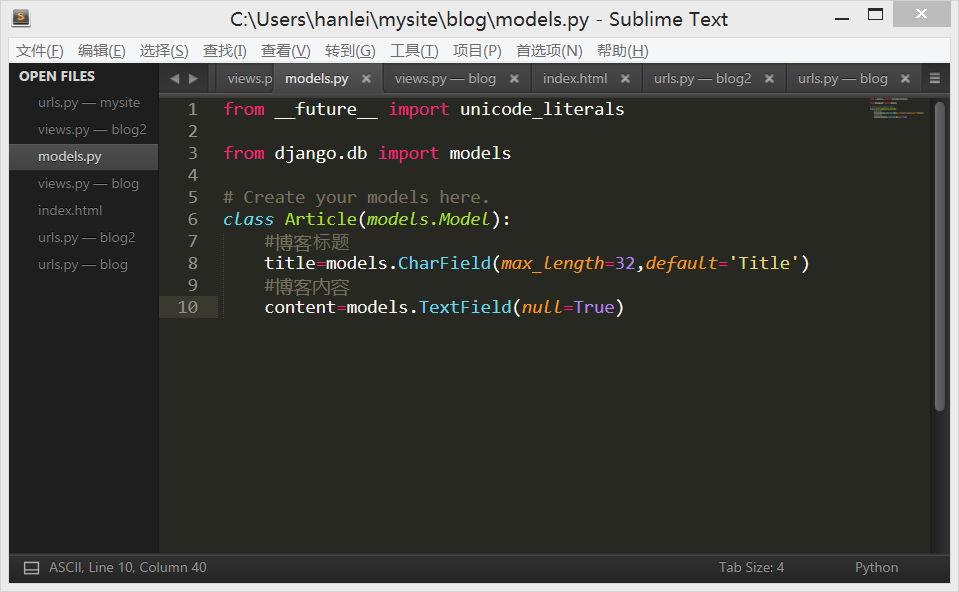Minimize the Sublime Text window
Image resolution: width=959 pixels, height=592 pixels.
click(842, 17)
